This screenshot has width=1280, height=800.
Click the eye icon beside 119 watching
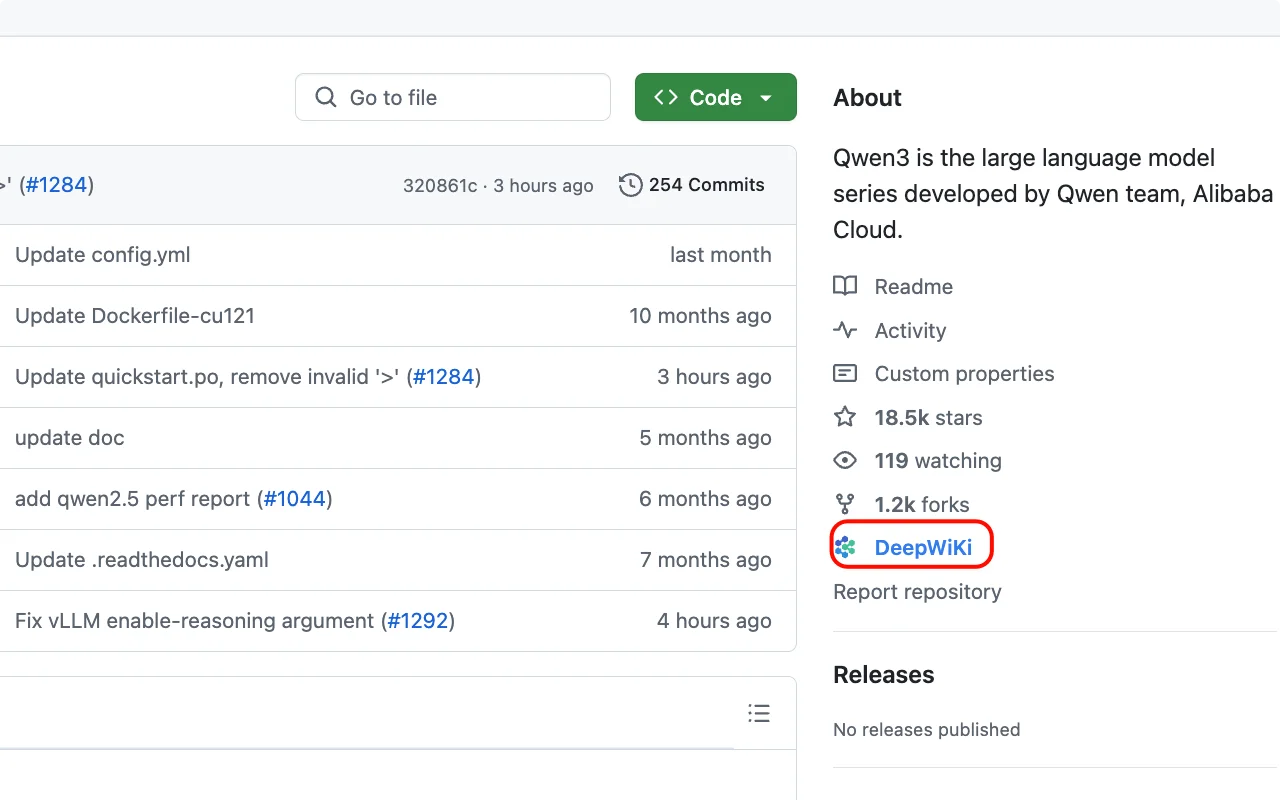click(x=845, y=460)
